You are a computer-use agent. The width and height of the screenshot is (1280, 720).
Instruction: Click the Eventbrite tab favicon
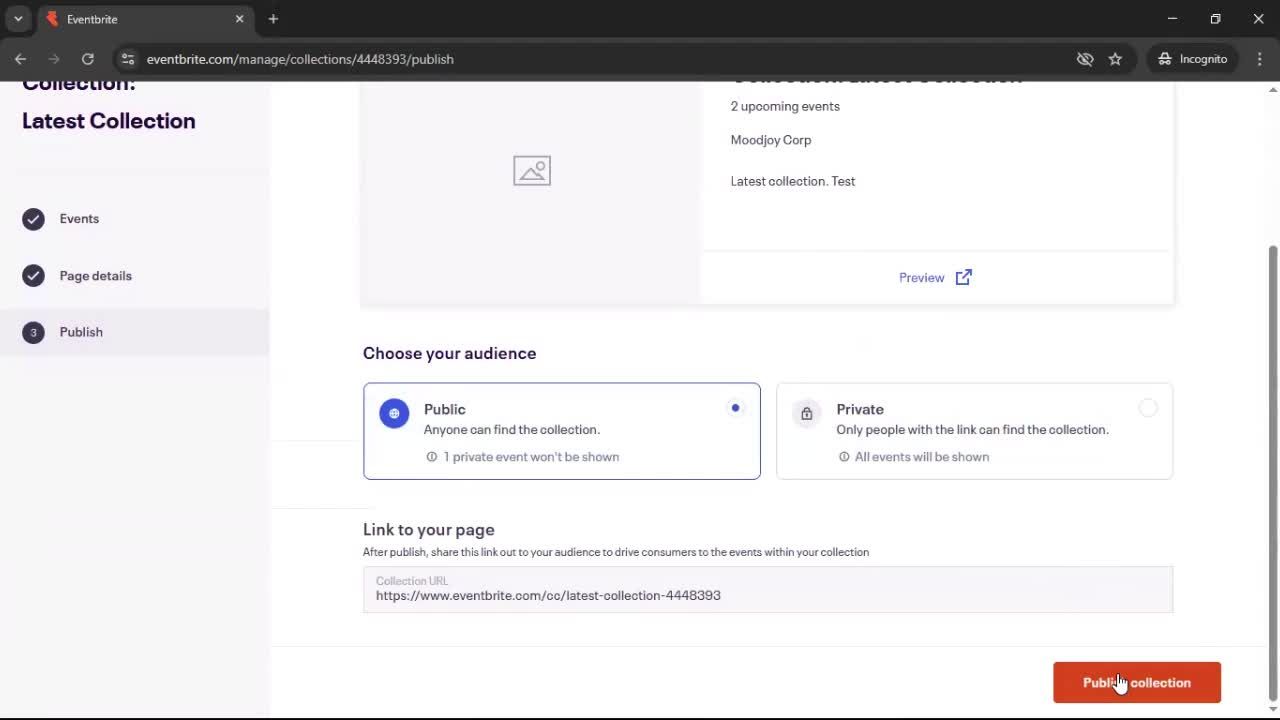point(53,19)
